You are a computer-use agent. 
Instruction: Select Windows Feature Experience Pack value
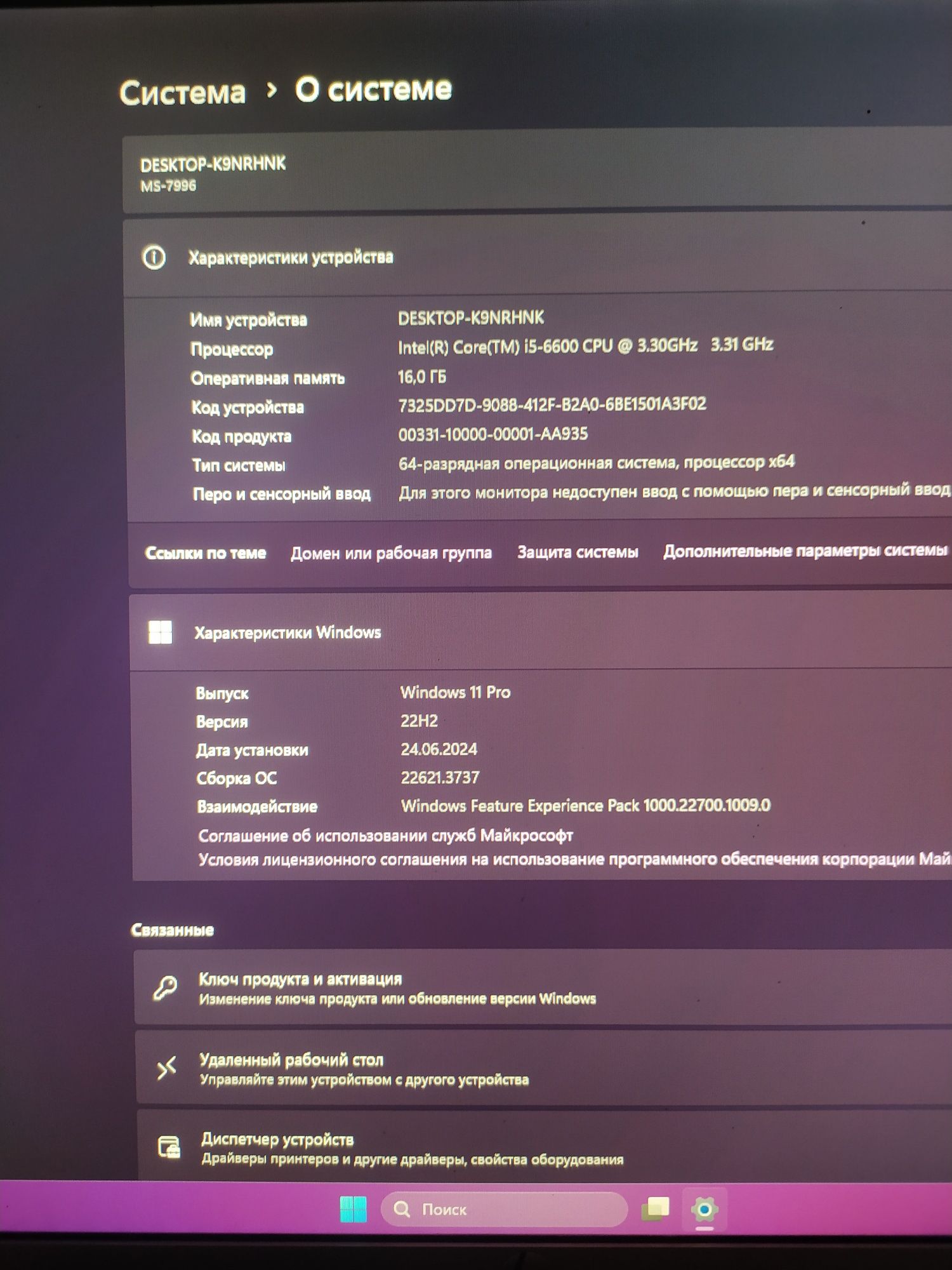[x=586, y=805]
